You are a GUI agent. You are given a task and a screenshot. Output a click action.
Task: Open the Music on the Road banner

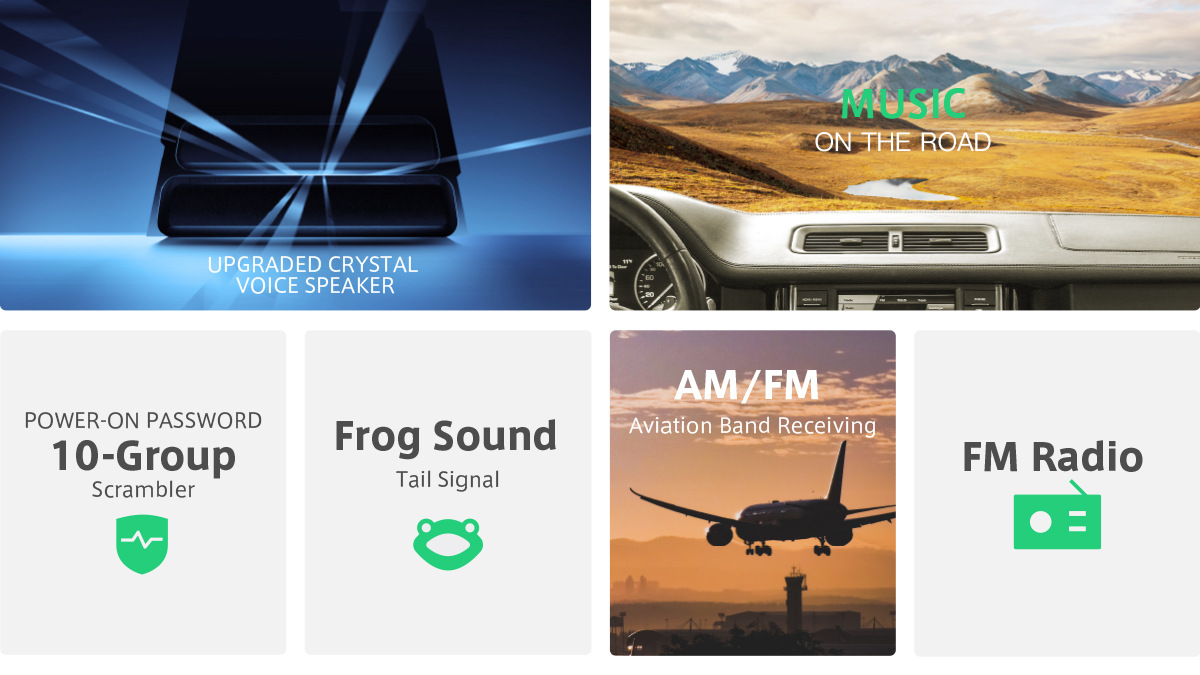click(905, 155)
